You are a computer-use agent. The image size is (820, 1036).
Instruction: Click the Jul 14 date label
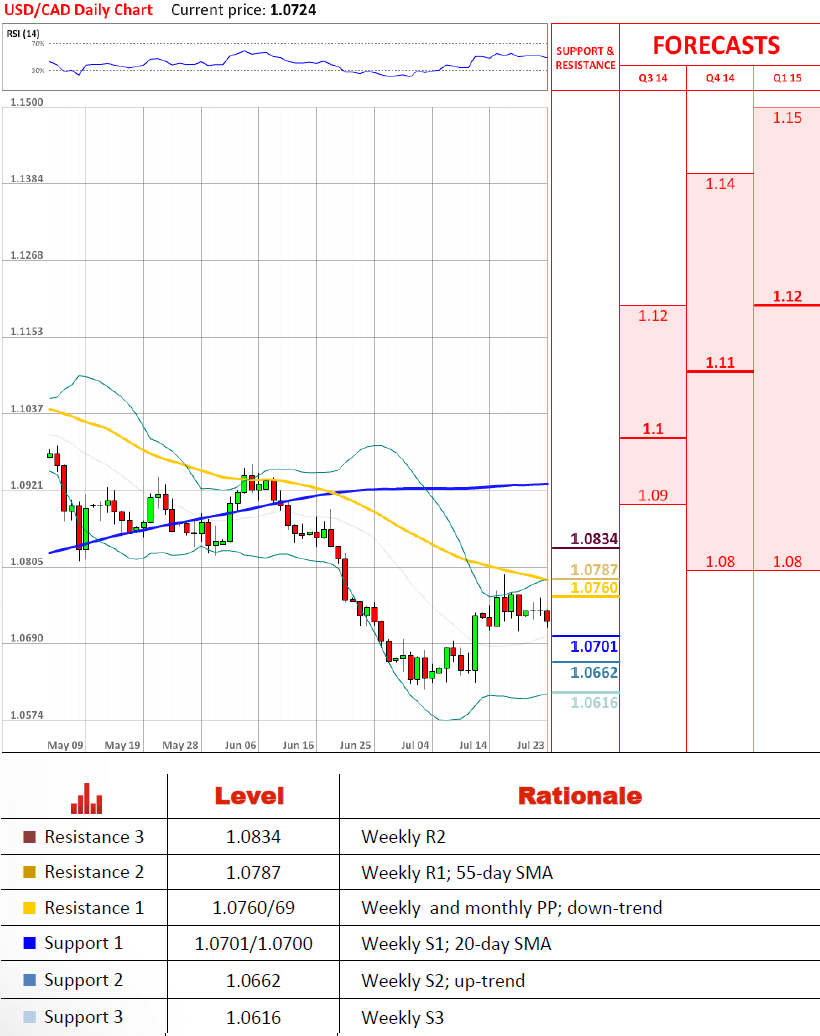[473, 745]
